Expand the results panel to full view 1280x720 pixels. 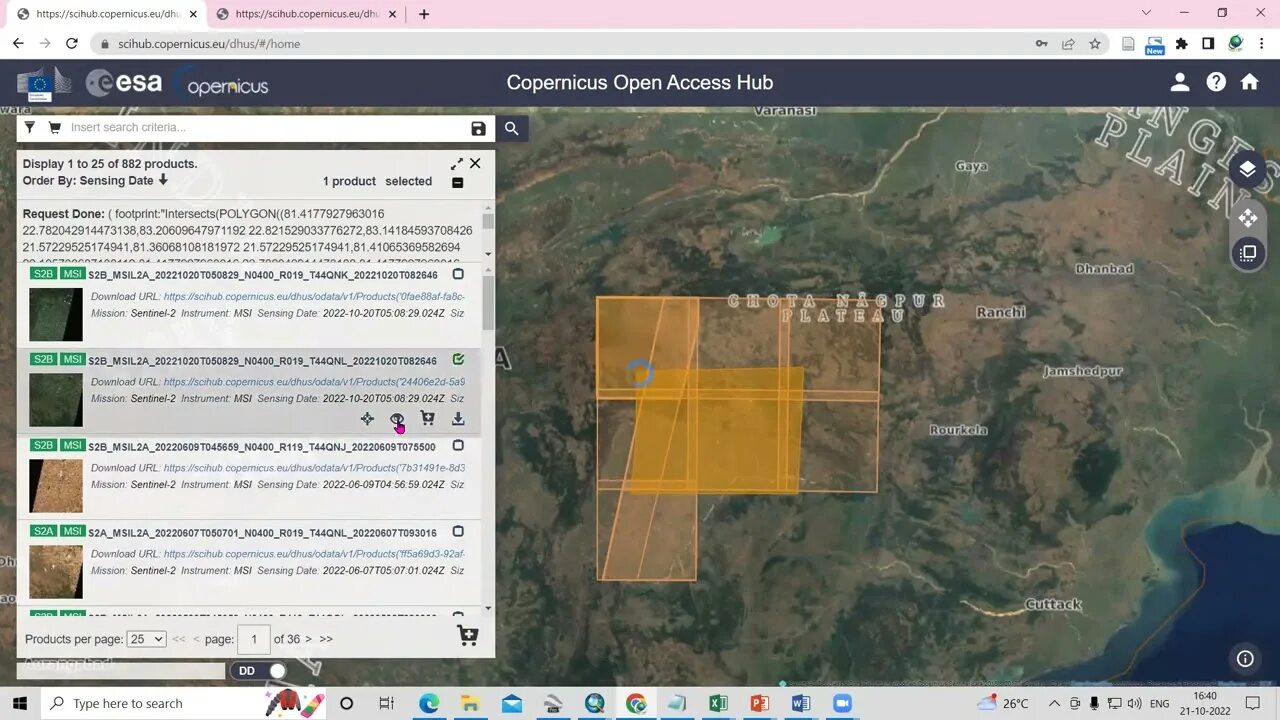457,164
